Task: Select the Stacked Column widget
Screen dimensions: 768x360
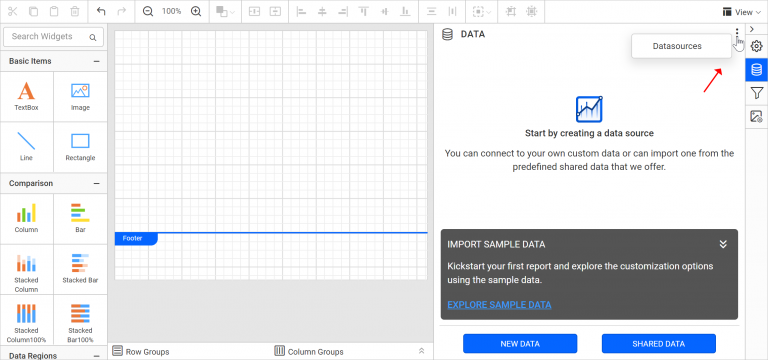Action: [26, 269]
